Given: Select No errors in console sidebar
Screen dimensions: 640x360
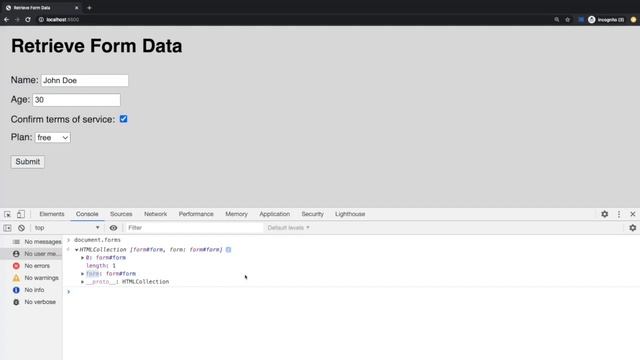Looking at the screenshot, I should pos(31,266).
